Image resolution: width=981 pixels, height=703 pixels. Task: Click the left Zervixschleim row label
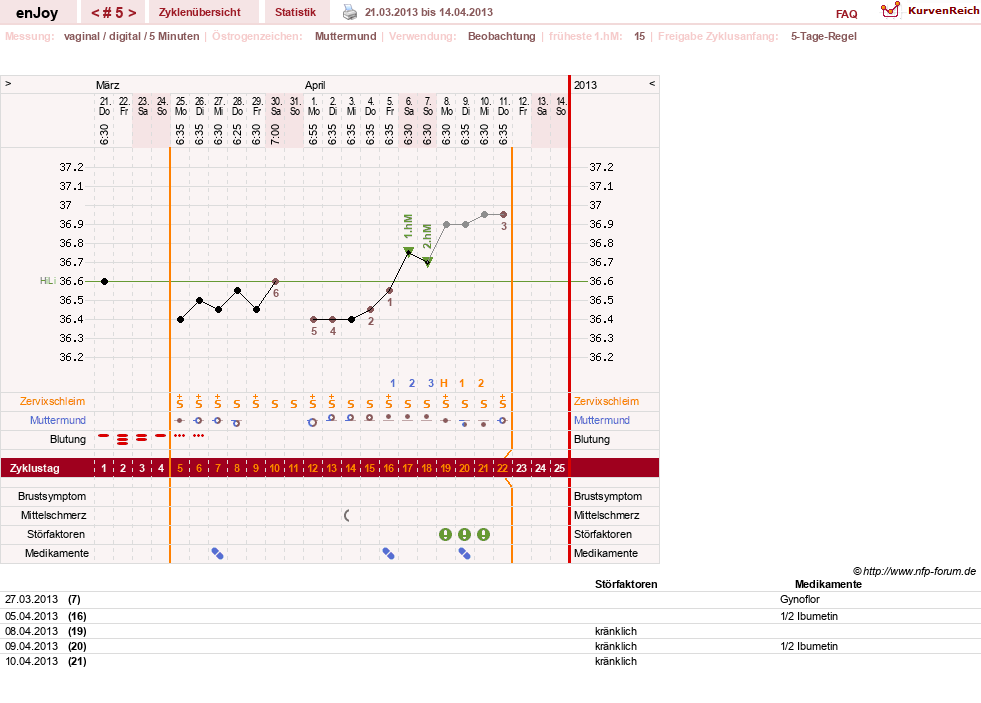(53, 402)
